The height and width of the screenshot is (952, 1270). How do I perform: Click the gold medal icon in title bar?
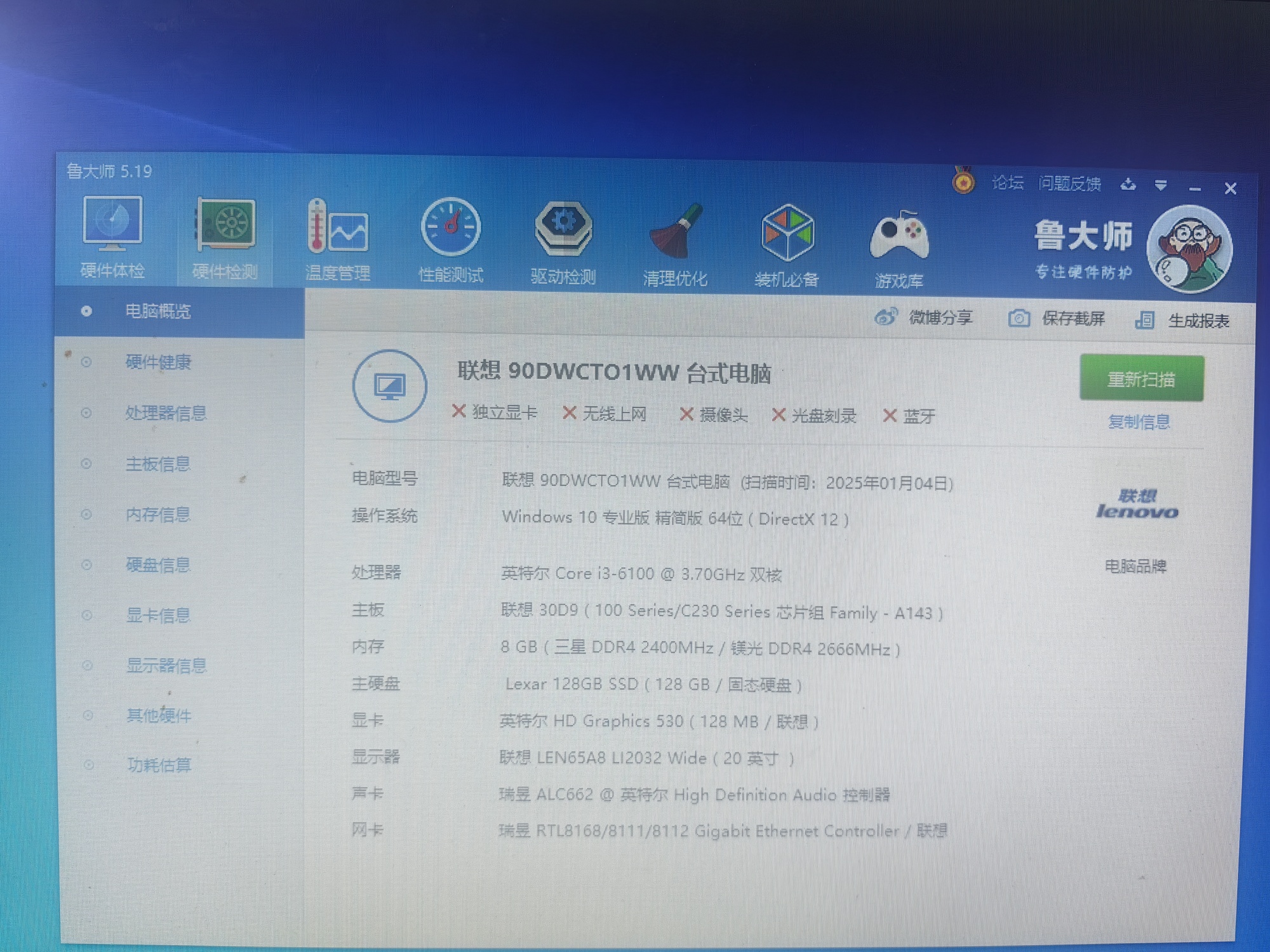(963, 182)
